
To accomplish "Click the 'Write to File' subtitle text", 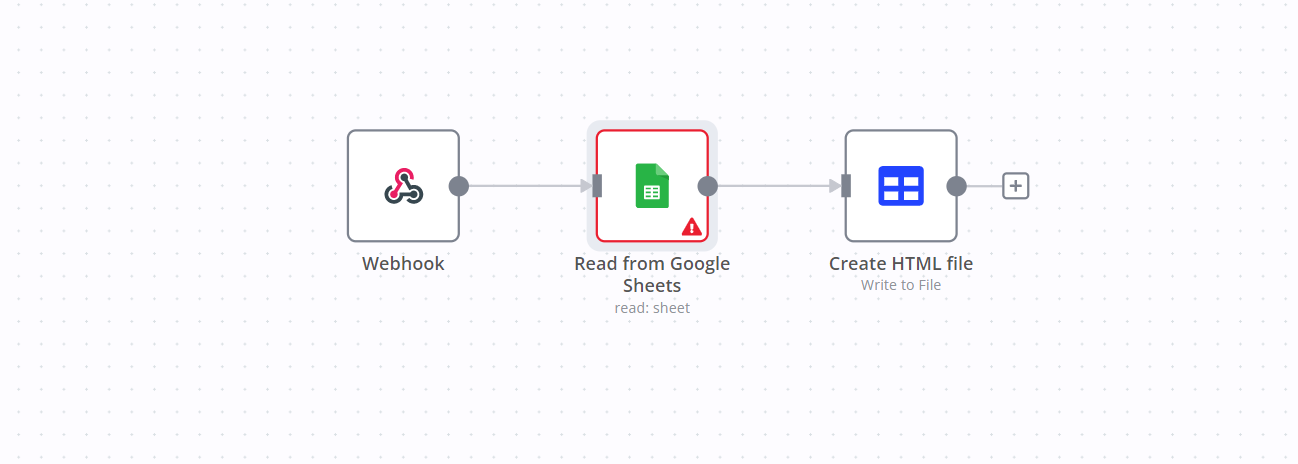I will [901, 285].
